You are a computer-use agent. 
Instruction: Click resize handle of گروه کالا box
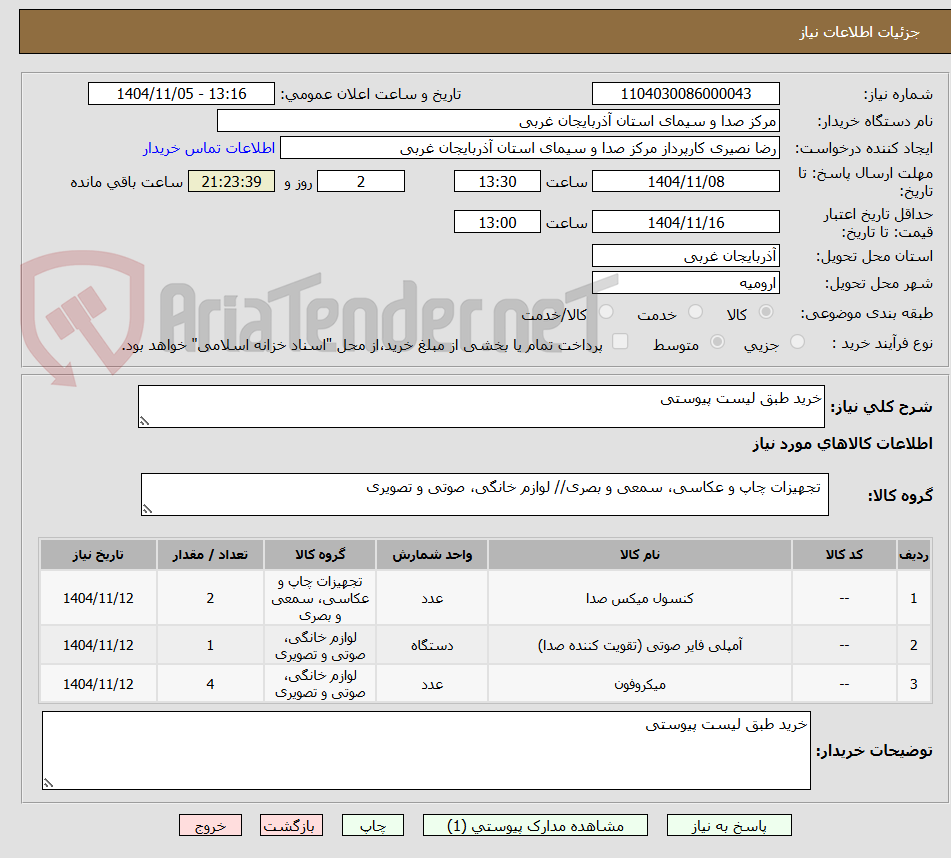[x=147, y=509]
